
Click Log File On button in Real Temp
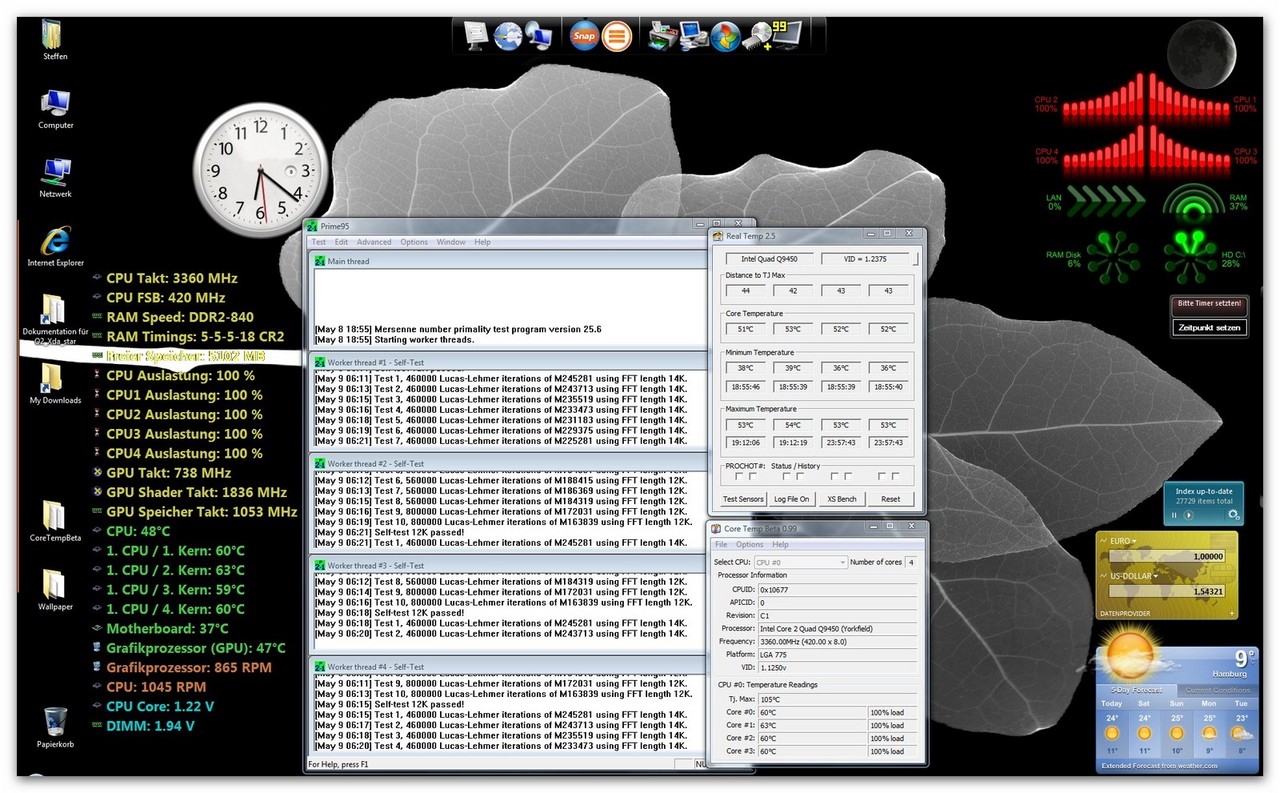point(792,499)
